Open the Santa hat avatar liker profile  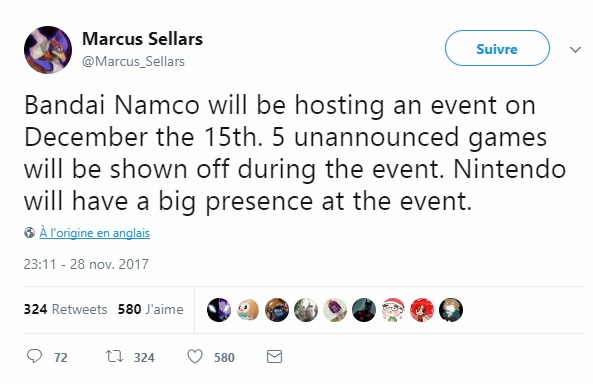click(393, 310)
